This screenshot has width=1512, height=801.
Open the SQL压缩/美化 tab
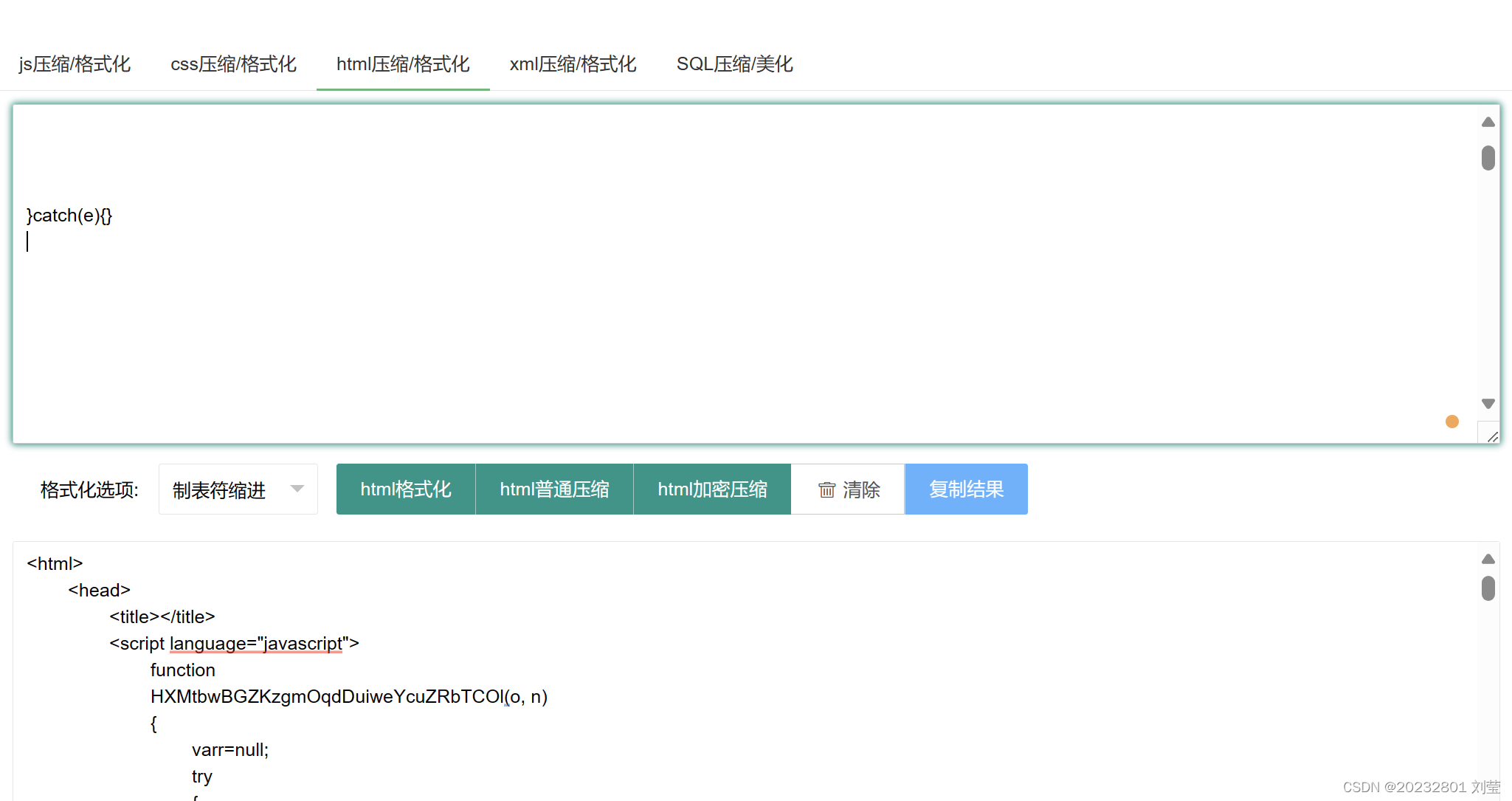click(x=734, y=64)
